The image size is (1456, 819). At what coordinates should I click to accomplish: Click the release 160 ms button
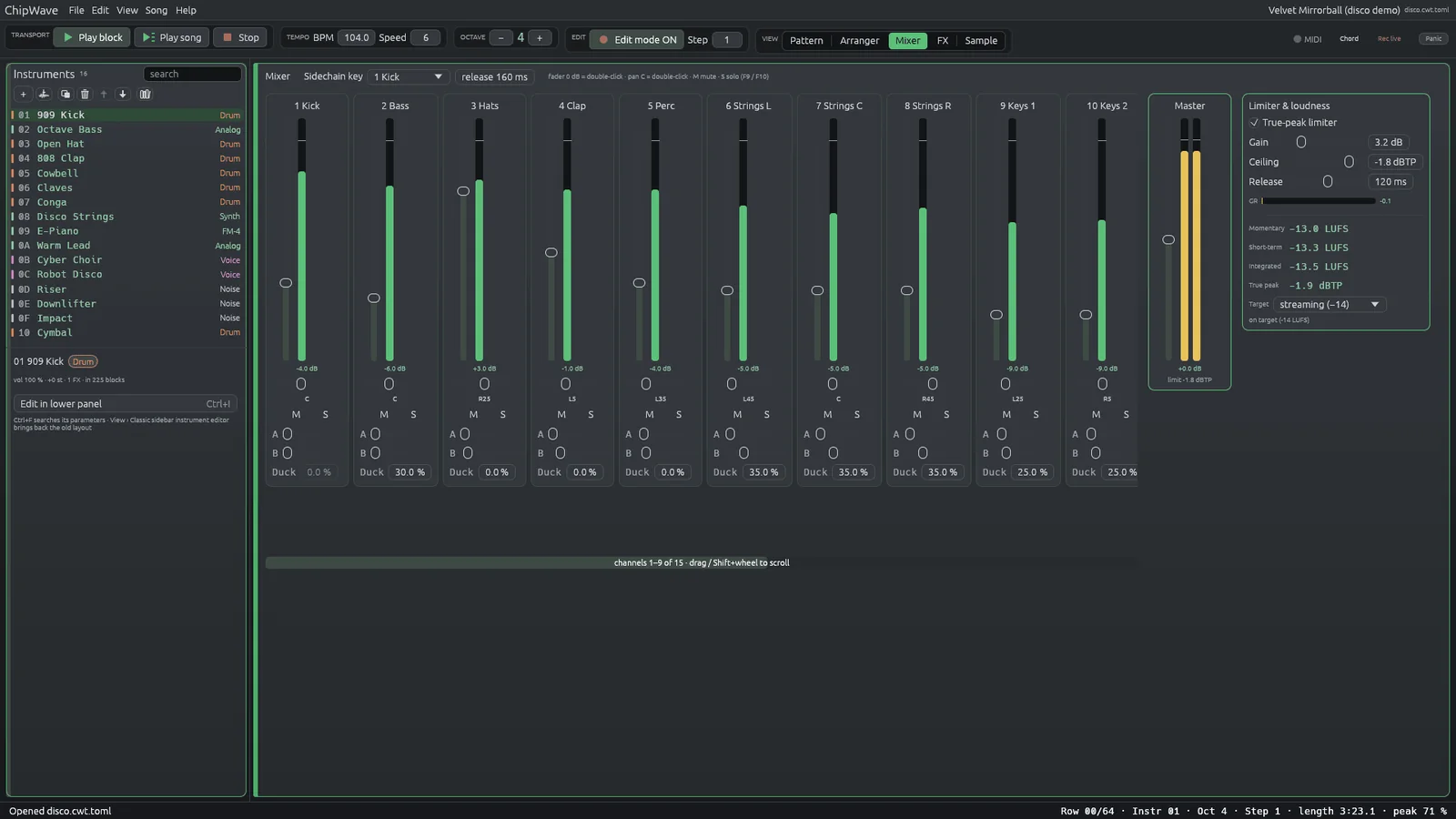(494, 76)
